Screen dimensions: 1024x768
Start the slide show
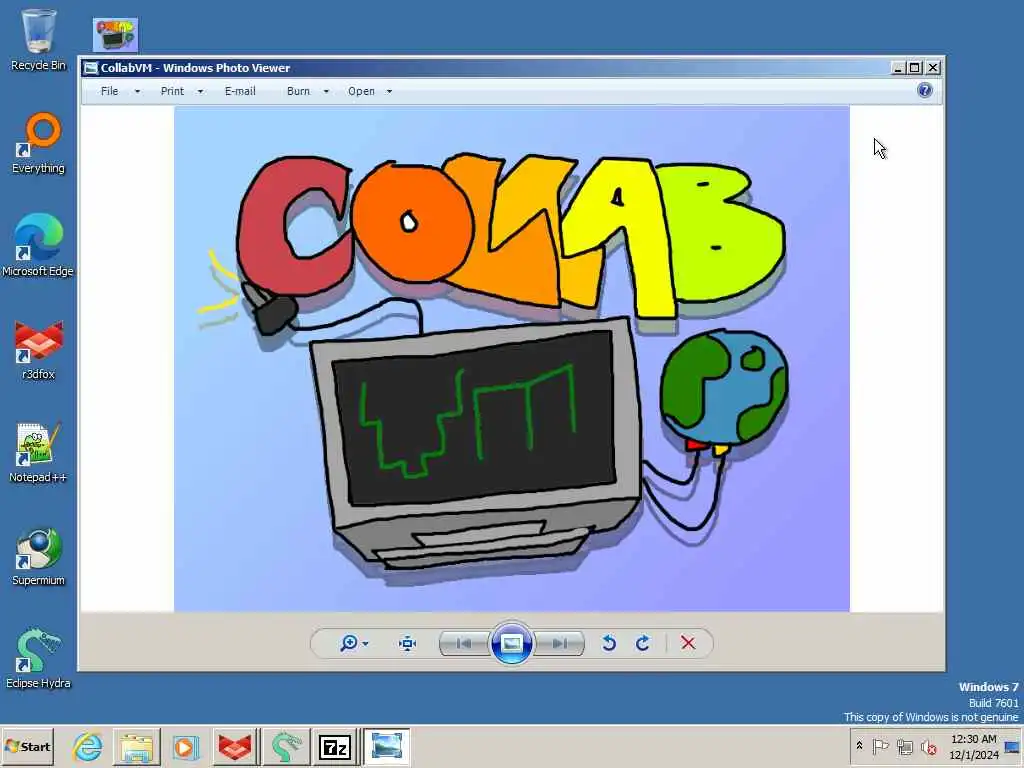pyautogui.click(x=511, y=643)
